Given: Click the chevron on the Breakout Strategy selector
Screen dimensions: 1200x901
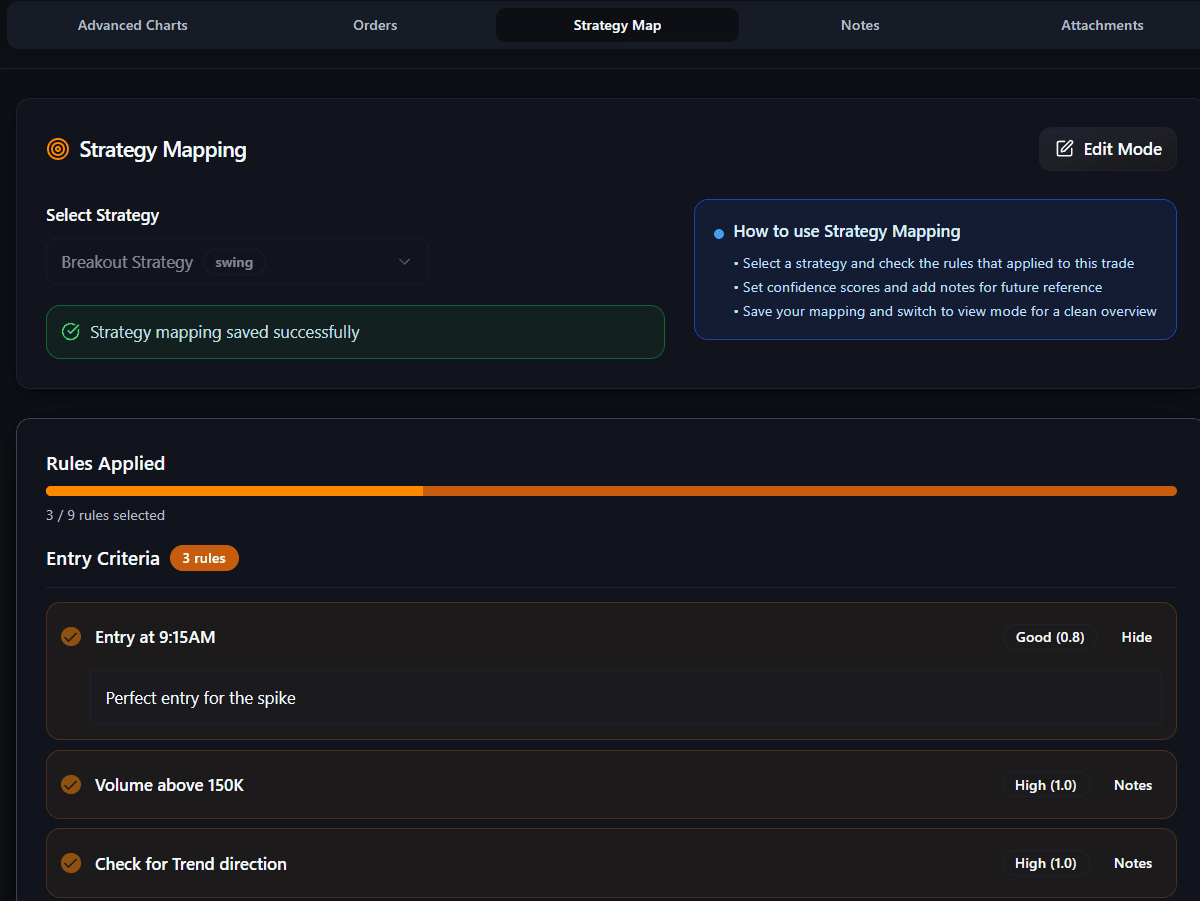Looking at the screenshot, I should pyautogui.click(x=404, y=261).
